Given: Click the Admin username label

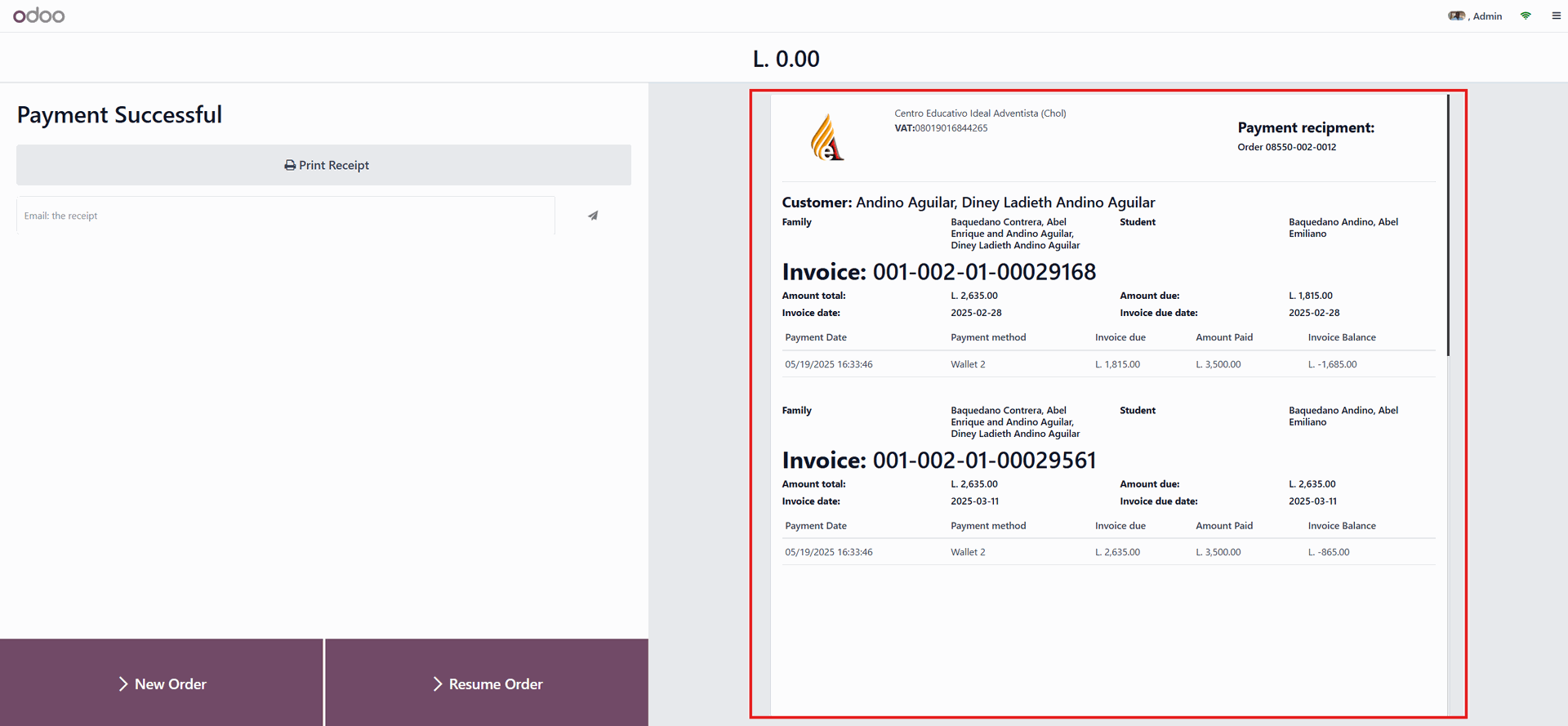Looking at the screenshot, I should pyautogui.click(x=1487, y=16).
